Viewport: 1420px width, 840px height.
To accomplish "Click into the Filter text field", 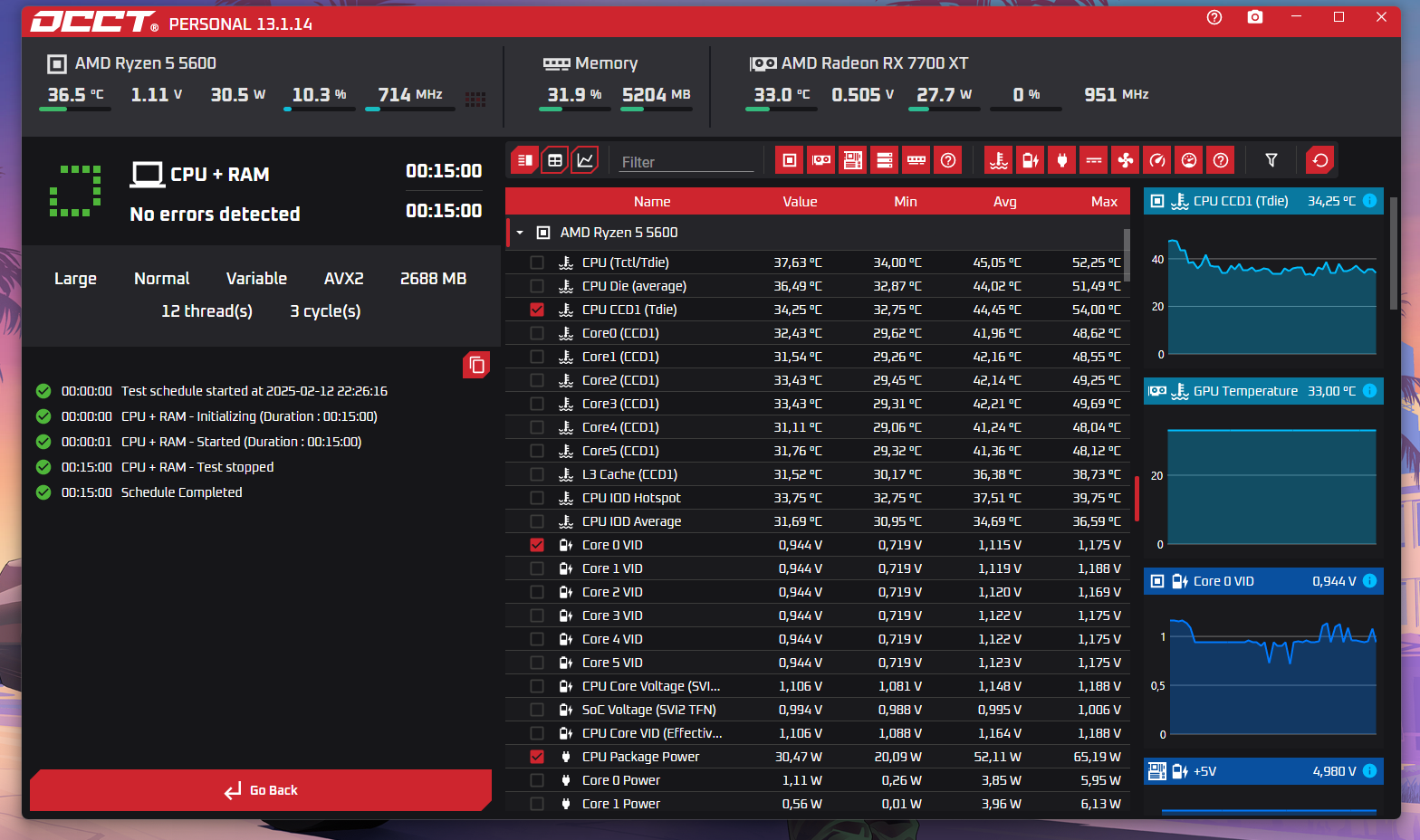I will point(686,162).
